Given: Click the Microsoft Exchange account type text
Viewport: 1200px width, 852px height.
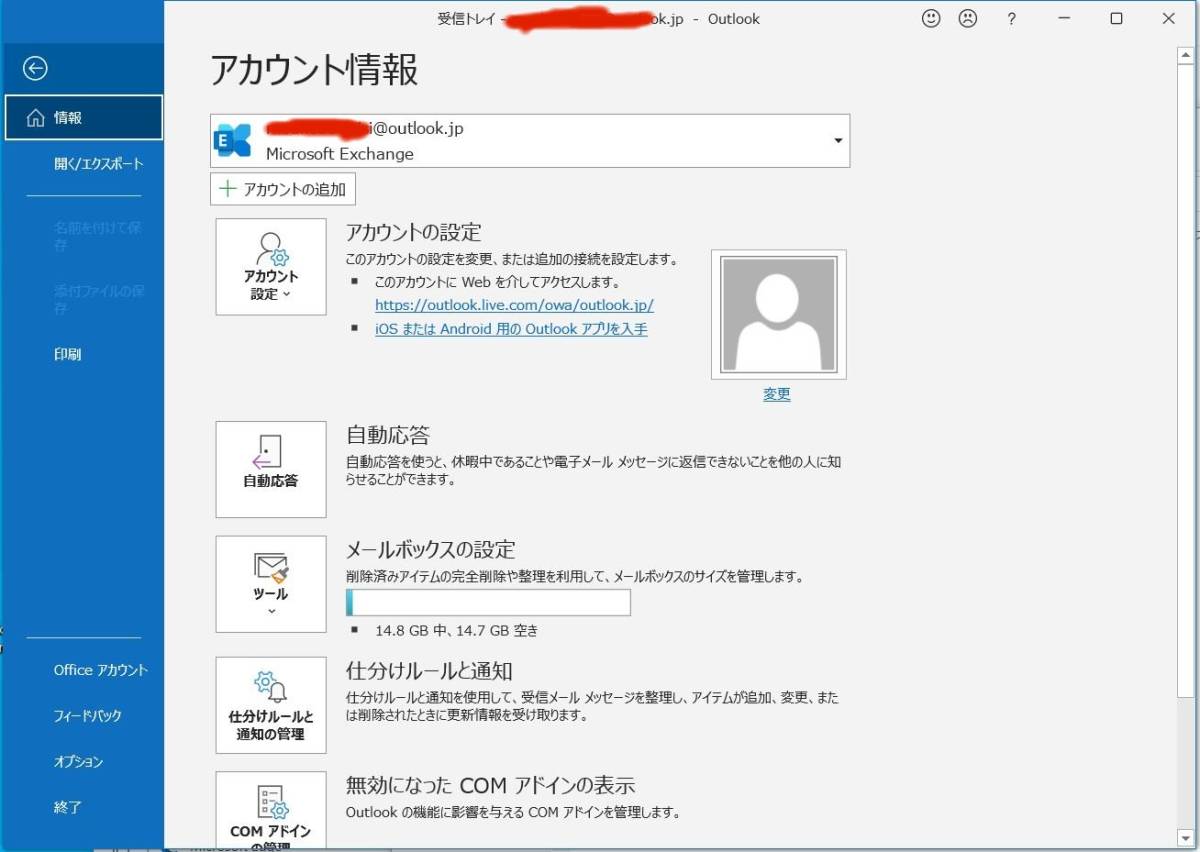Looking at the screenshot, I should tap(340, 154).
